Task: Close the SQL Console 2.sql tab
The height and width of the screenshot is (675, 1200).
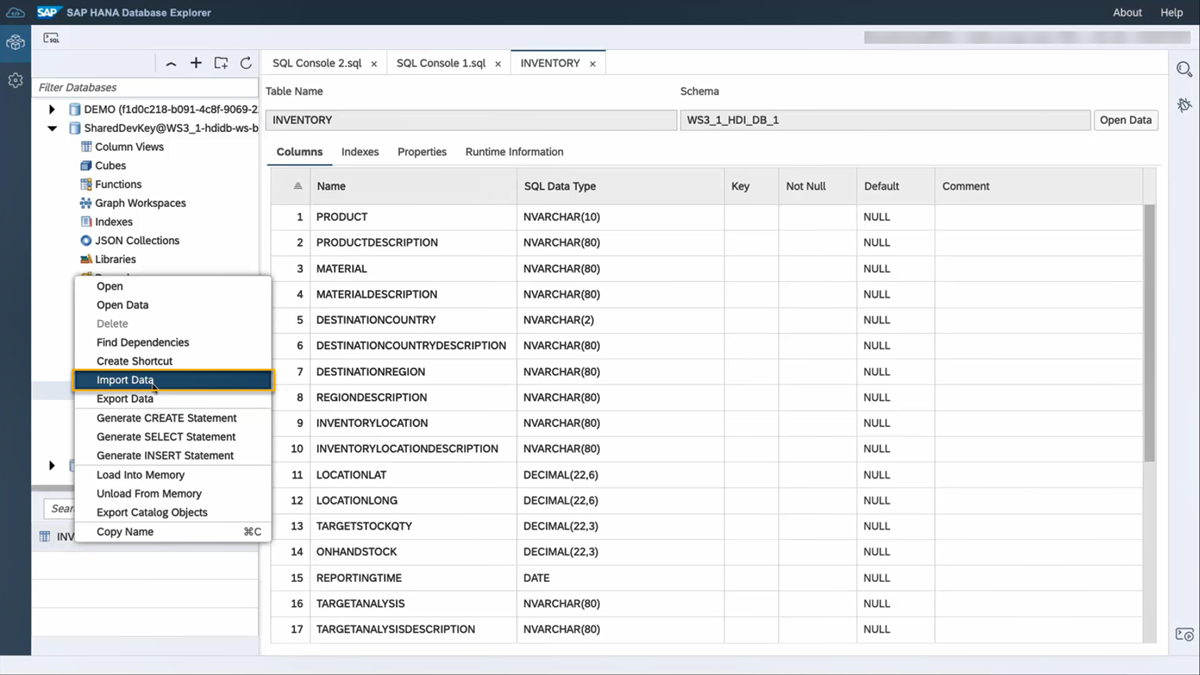Action: click(374, 64)
